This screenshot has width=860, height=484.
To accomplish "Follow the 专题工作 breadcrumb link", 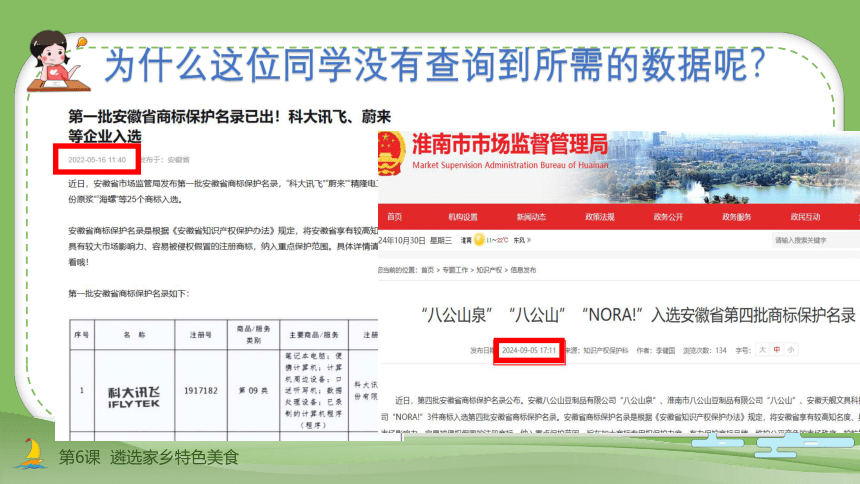I will (455, 270).
